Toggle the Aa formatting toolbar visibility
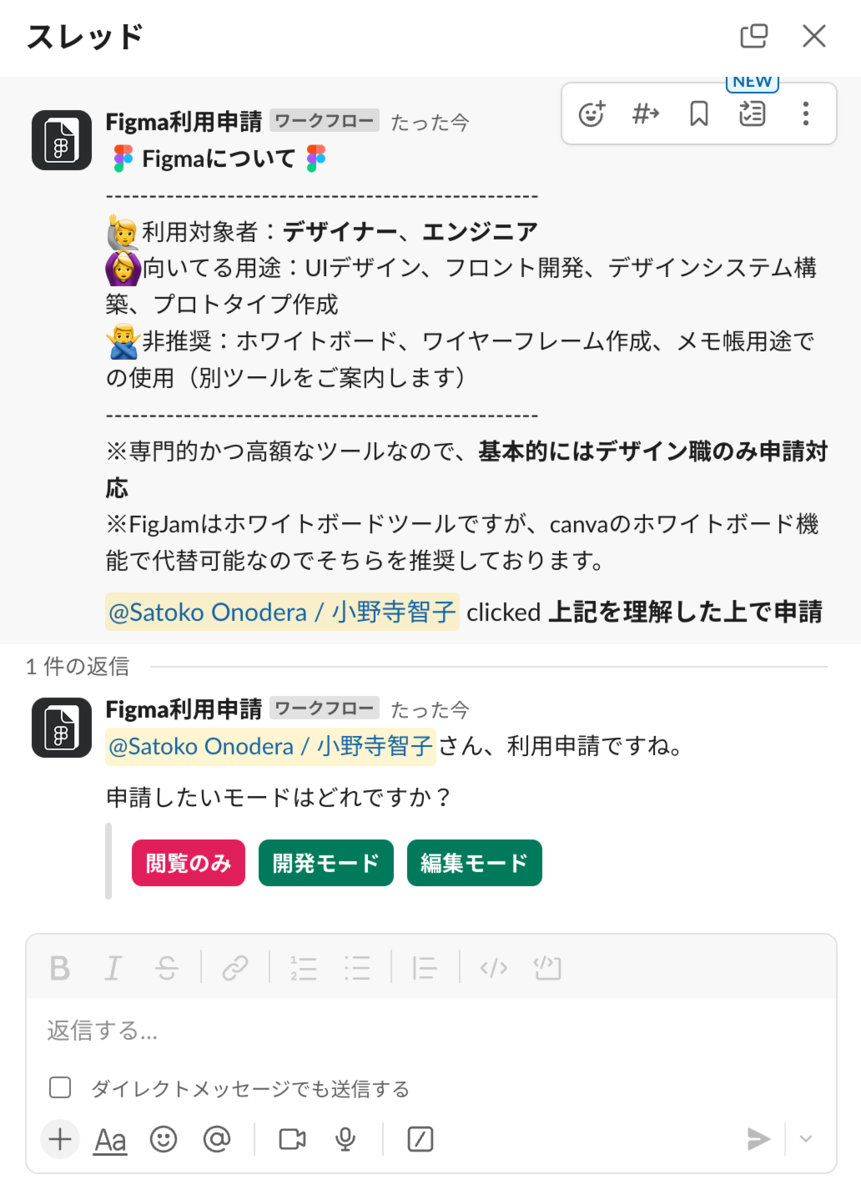The image size is (861, 1200). click(x=110, y=1139)
